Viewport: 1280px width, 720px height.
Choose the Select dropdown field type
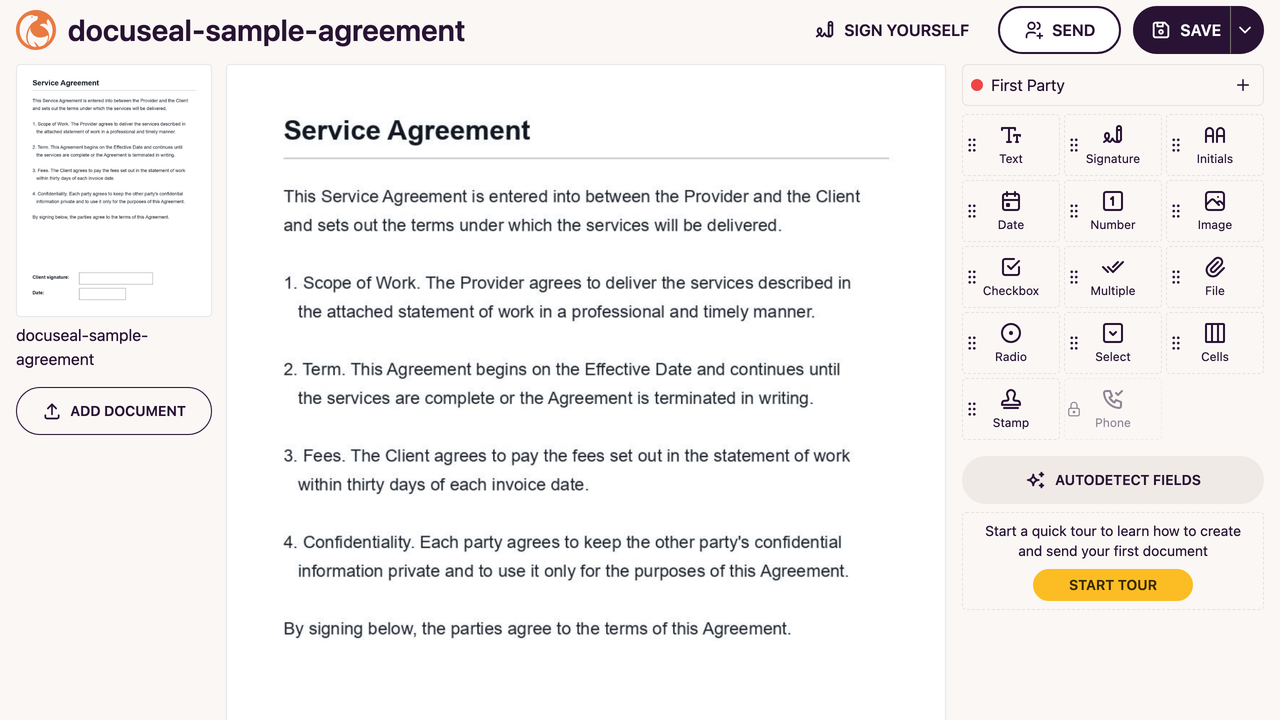click(1113, 343)
